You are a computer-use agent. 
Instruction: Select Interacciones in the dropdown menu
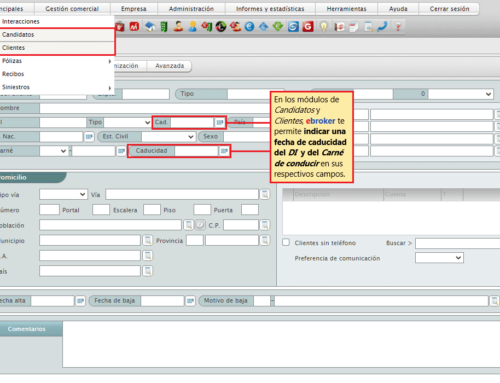click(x=57, y=22)
